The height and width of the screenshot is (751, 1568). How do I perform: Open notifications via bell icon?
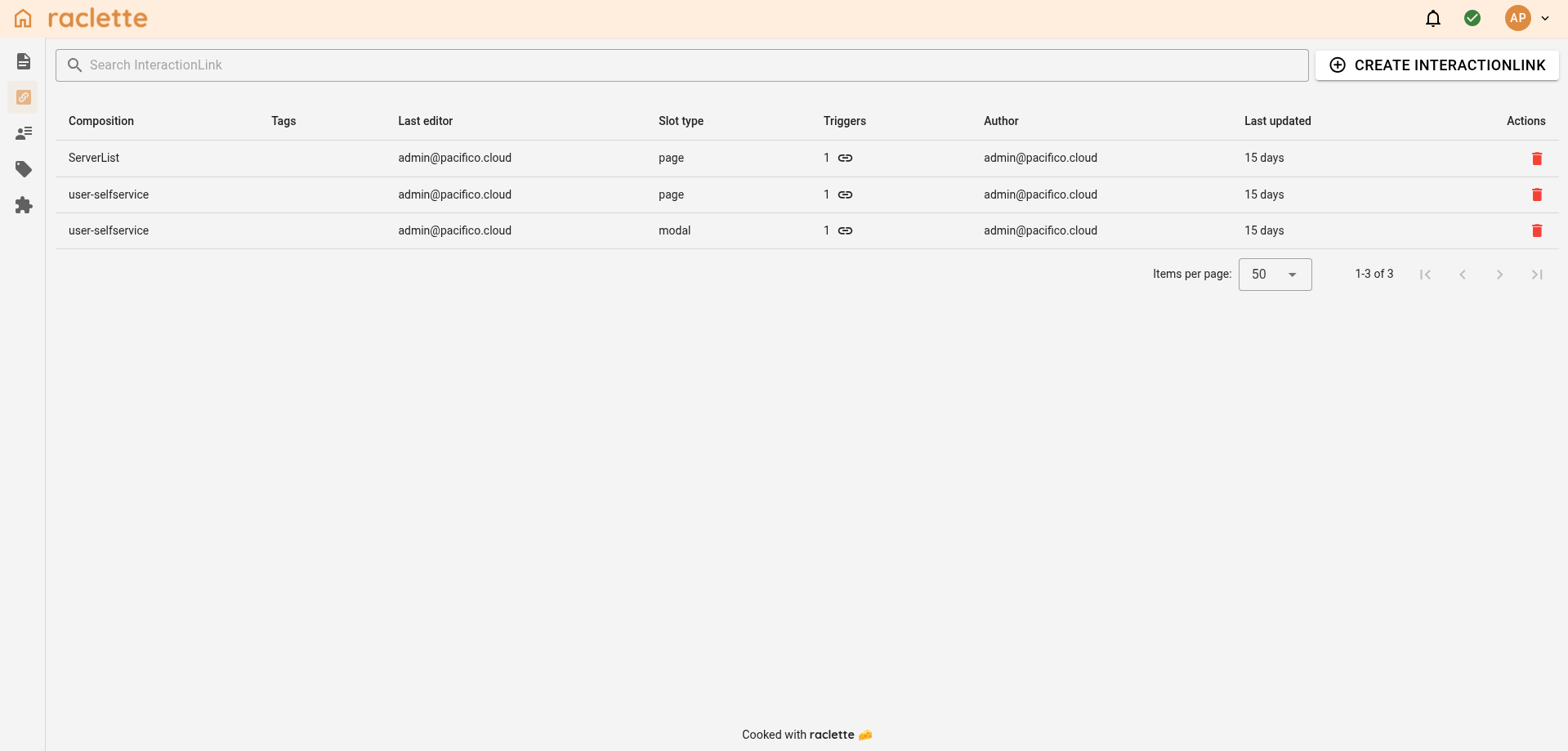1433,18
